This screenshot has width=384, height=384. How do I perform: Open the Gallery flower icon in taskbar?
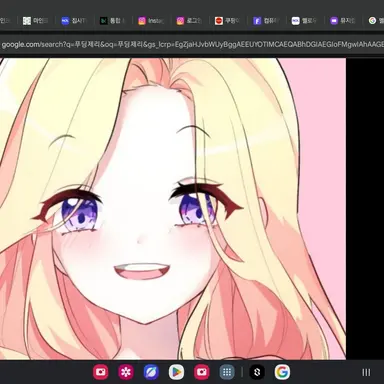pos(126,372)
